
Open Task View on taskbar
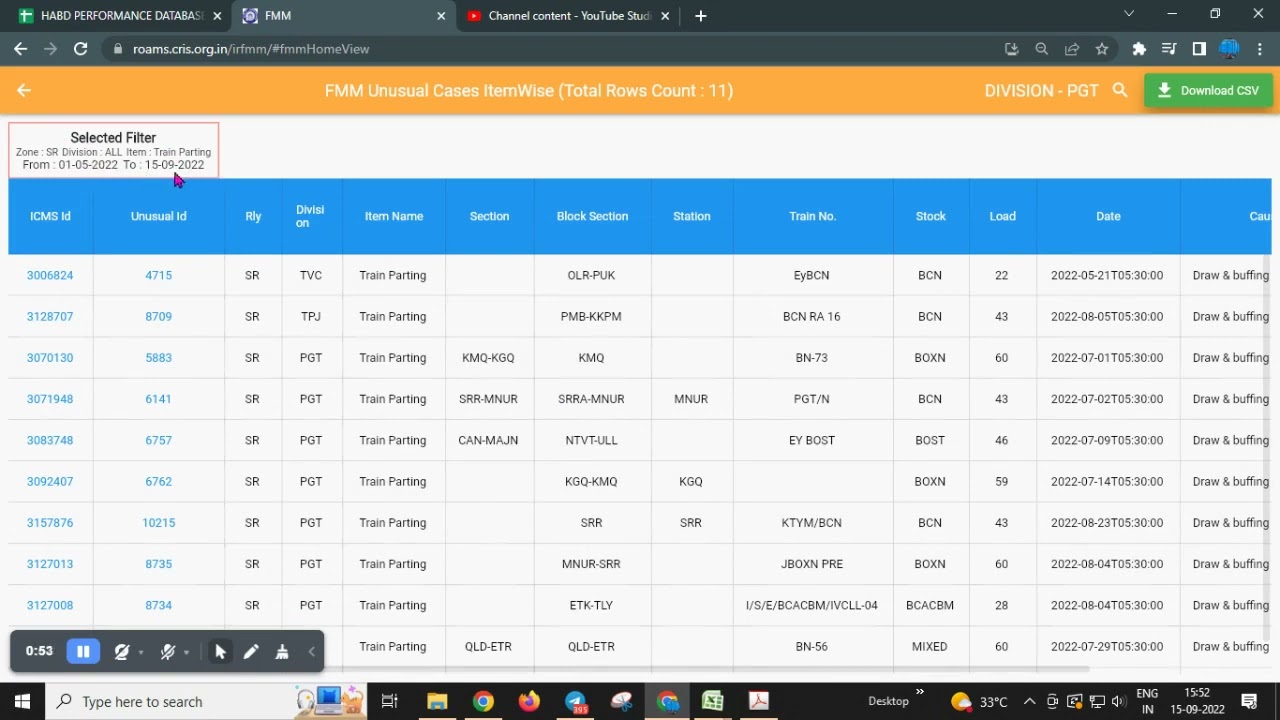[390, 701]
